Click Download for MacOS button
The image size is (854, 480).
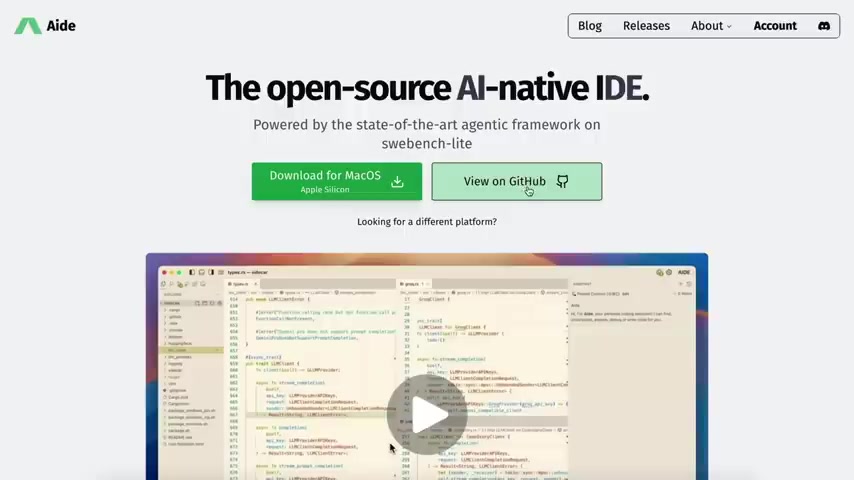(x=337, y=181)
